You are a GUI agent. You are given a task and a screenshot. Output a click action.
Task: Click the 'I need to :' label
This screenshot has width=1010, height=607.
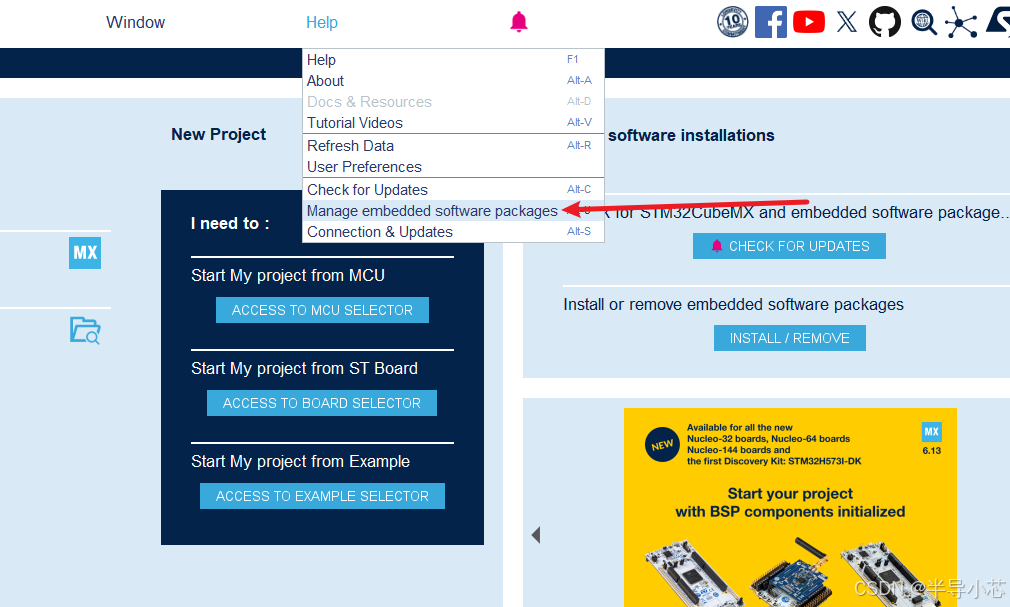pos(230,224)
